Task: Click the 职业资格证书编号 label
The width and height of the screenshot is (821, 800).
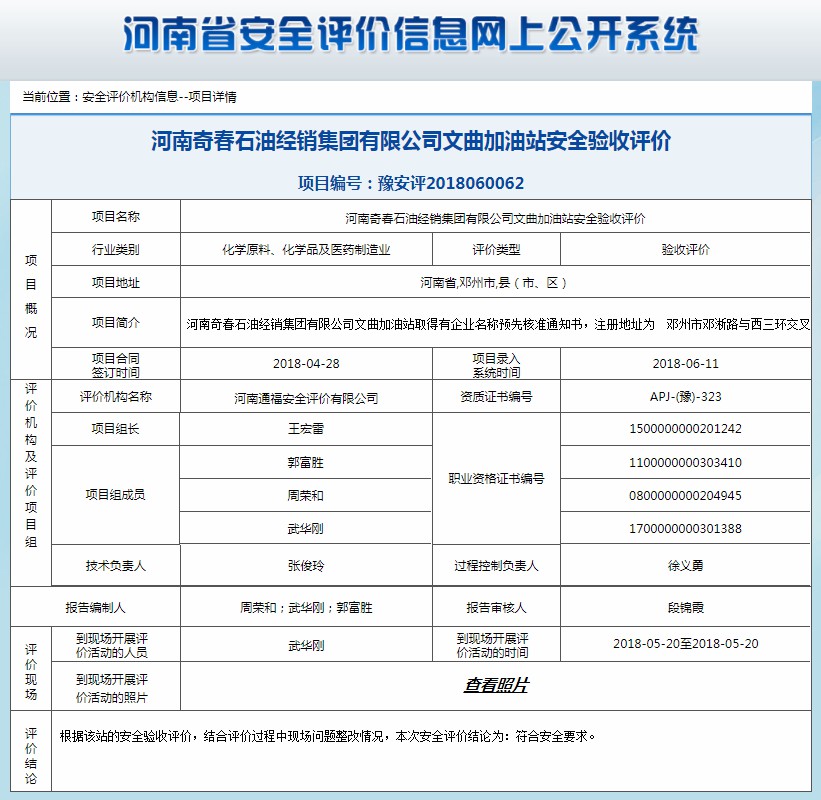Action: point(496,479)
